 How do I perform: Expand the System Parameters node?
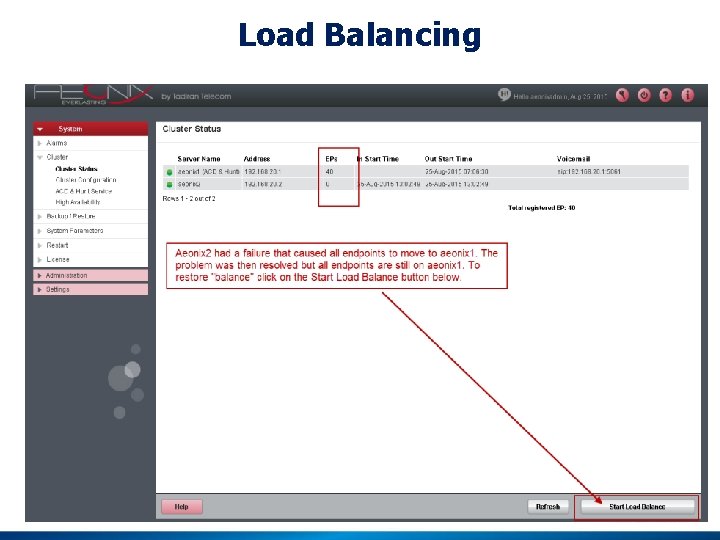(x=40, y=231)
